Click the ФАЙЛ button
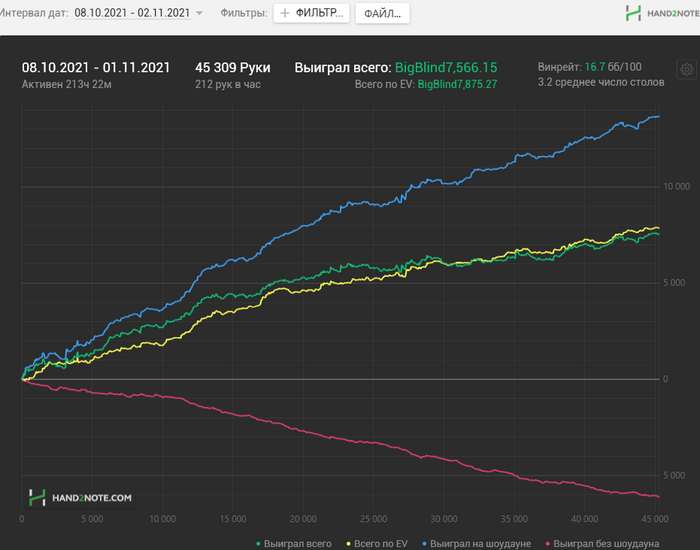This screenshot has width=700, height=550. point(383,13)
